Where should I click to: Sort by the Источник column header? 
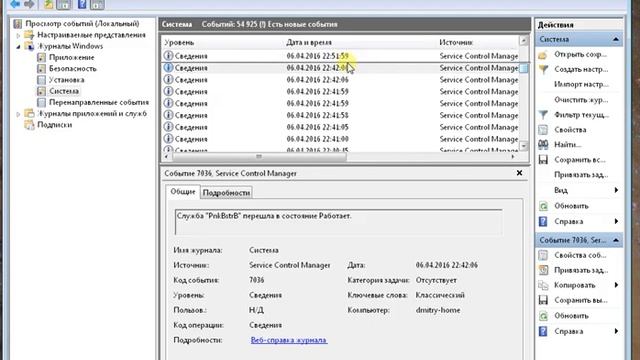456,42
